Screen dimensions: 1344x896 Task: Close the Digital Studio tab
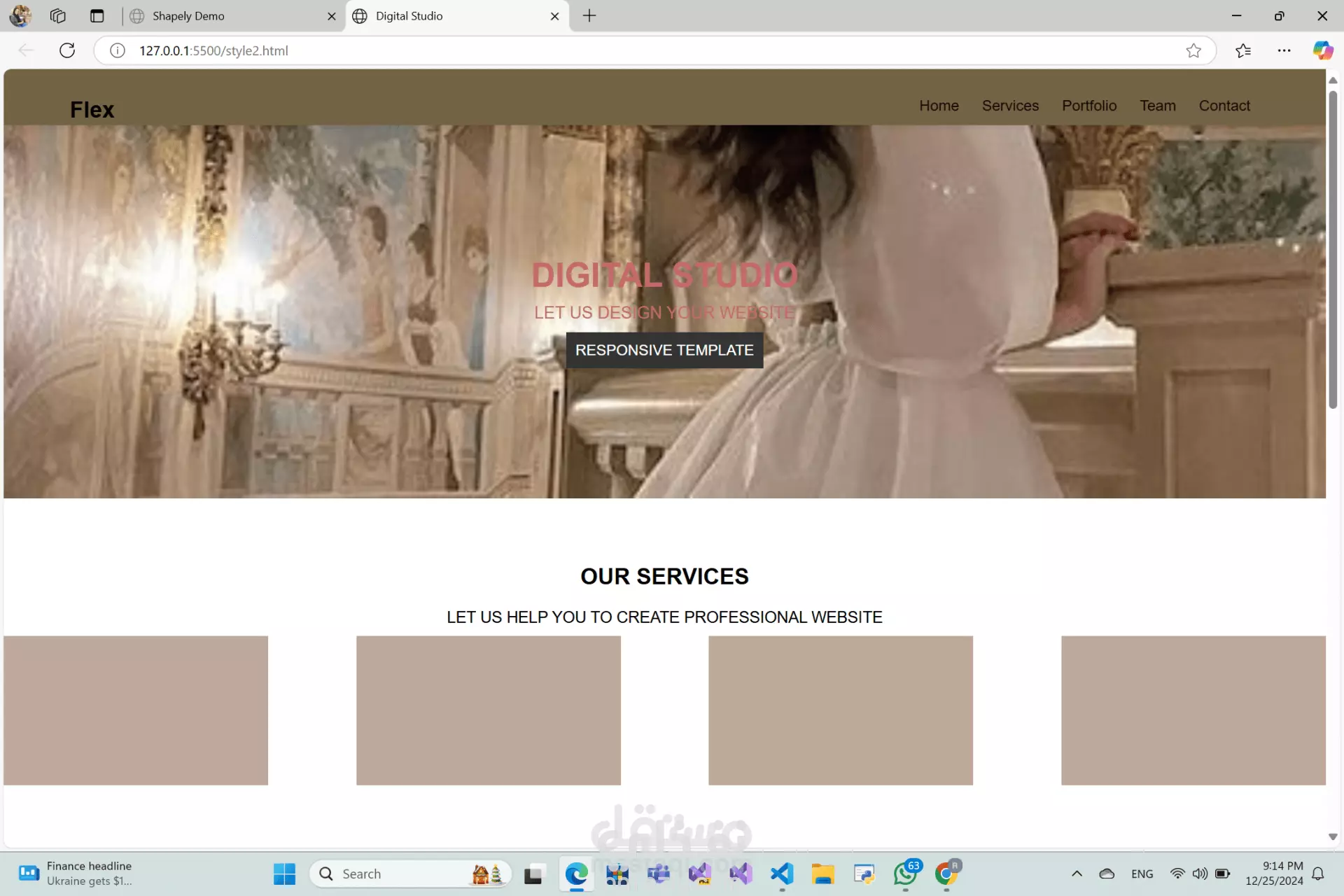pos(555,16)
